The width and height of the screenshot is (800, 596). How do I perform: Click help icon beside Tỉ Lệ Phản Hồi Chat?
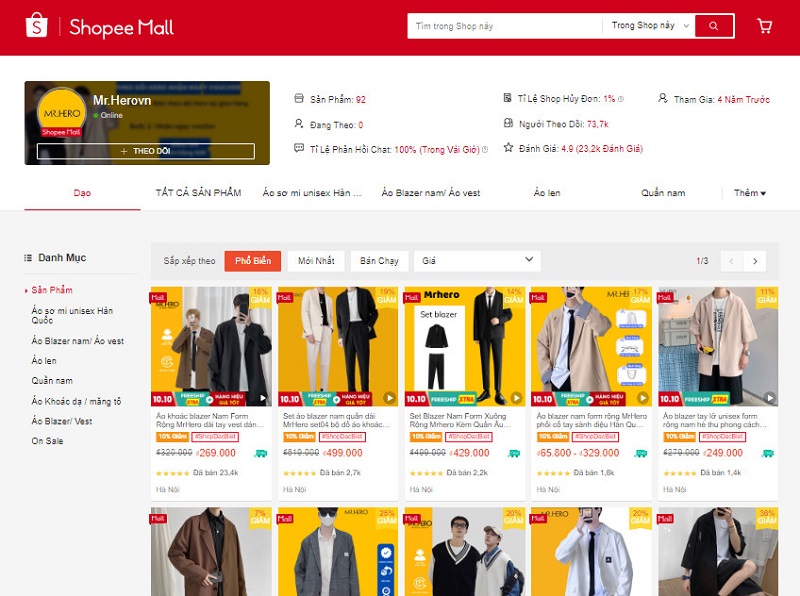[x=485, y=150]
